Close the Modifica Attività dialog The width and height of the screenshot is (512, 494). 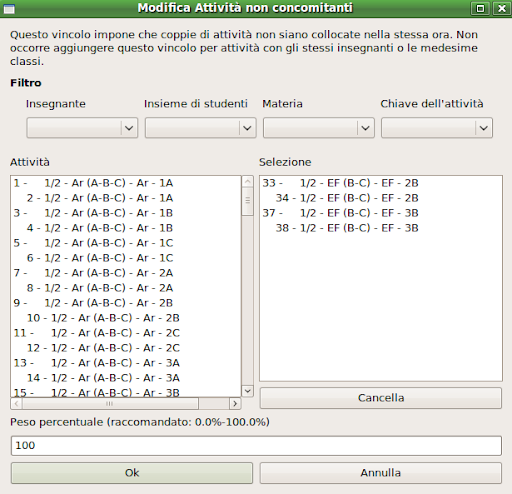pos(501,8)
